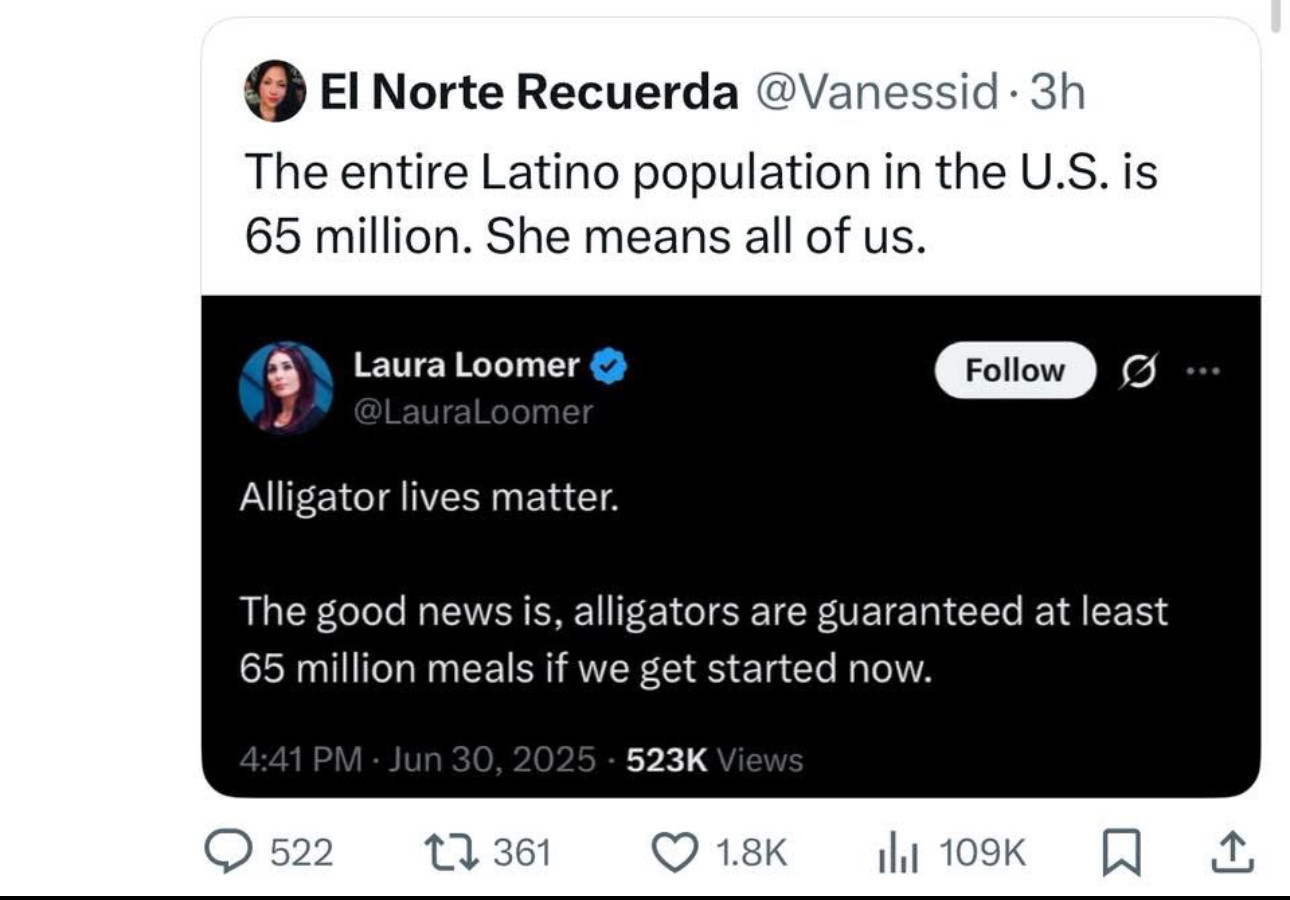Open Laura Loomer's profile picture

(285, 389)
